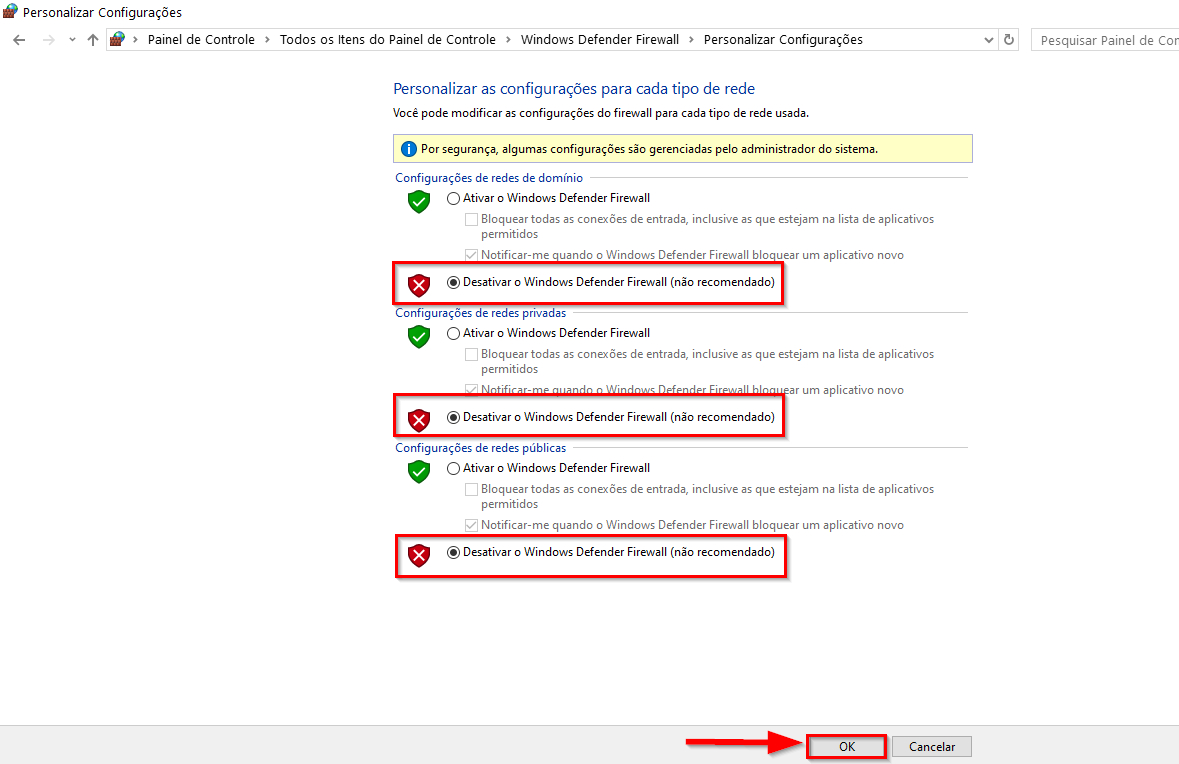Click green shield icon under redes de domínio
This screenshot has width=1179, height=764.
tap(419, 202)
